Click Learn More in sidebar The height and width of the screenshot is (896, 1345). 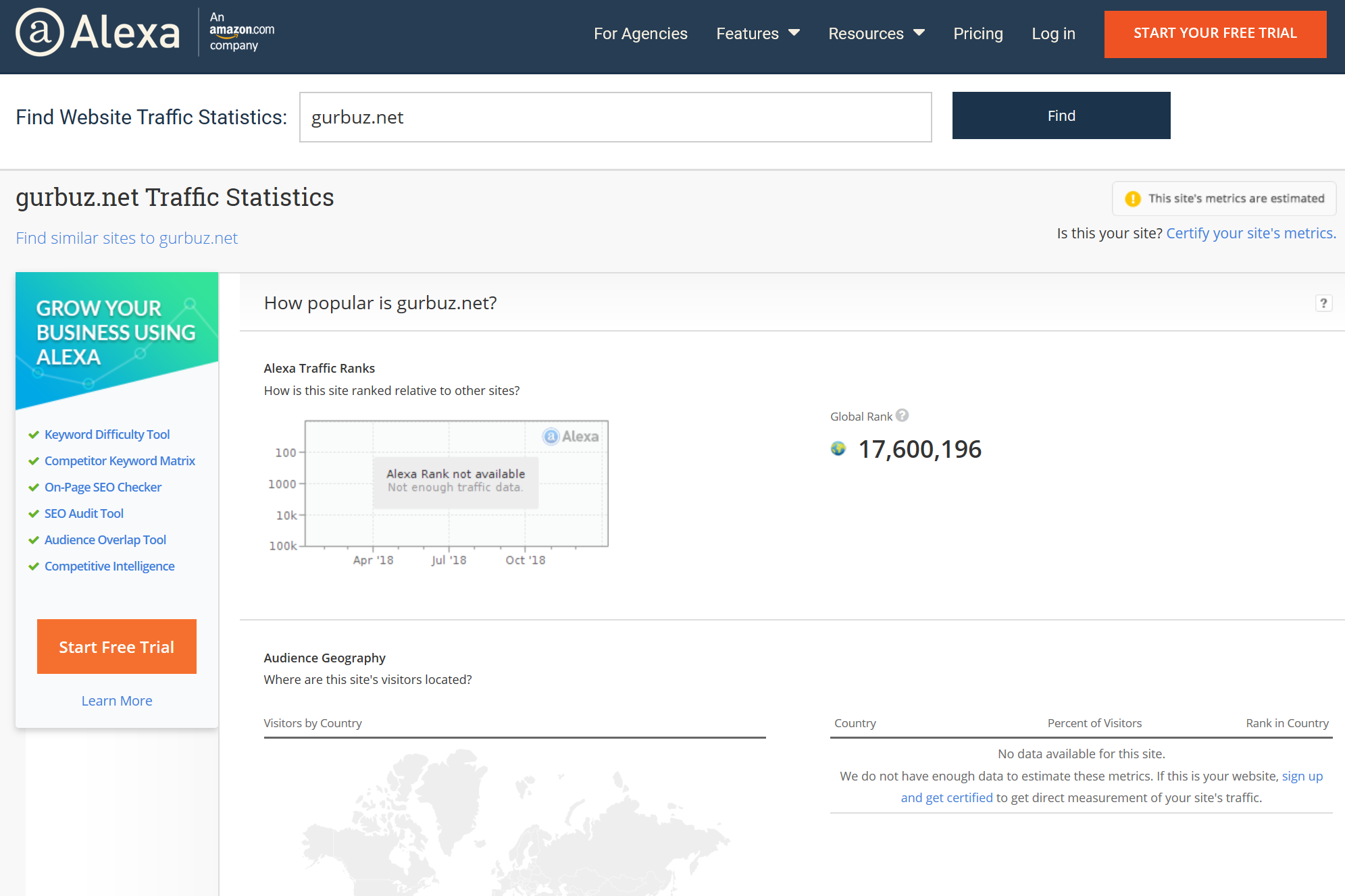(x=117, y=701)
